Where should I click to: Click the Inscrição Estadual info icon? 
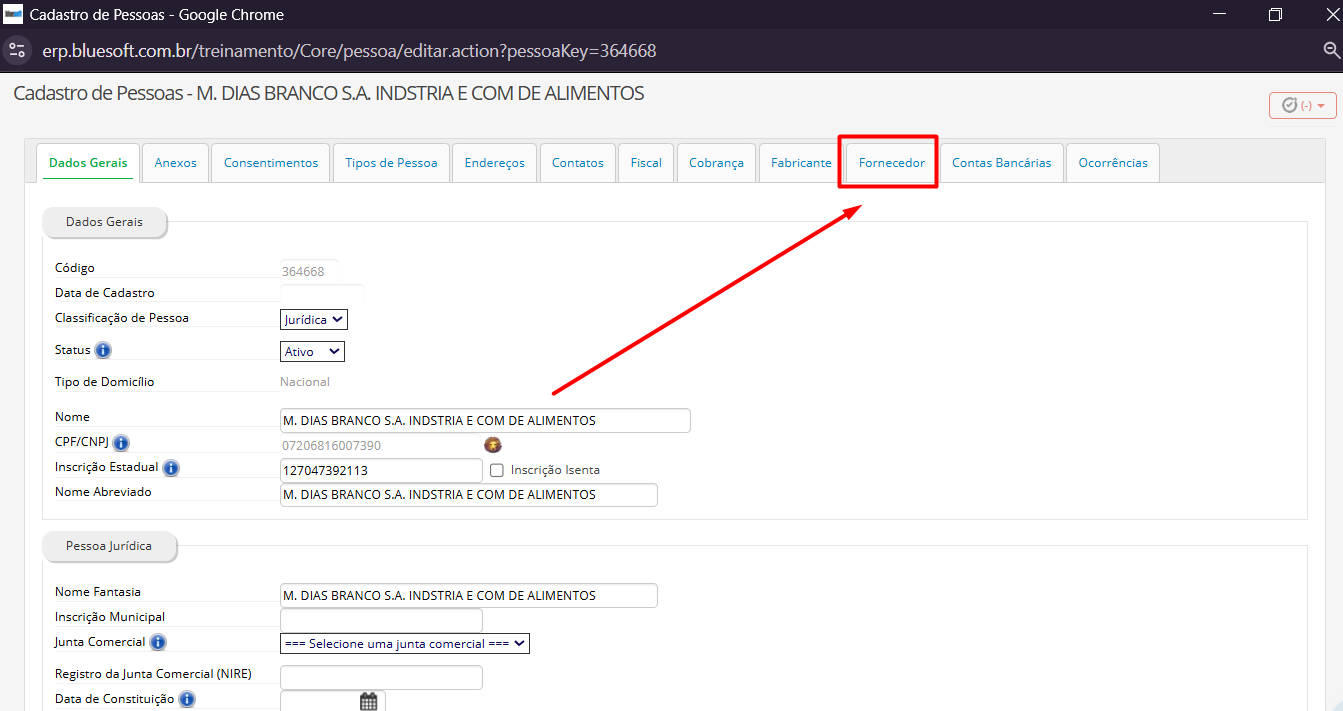click(171, 468)
